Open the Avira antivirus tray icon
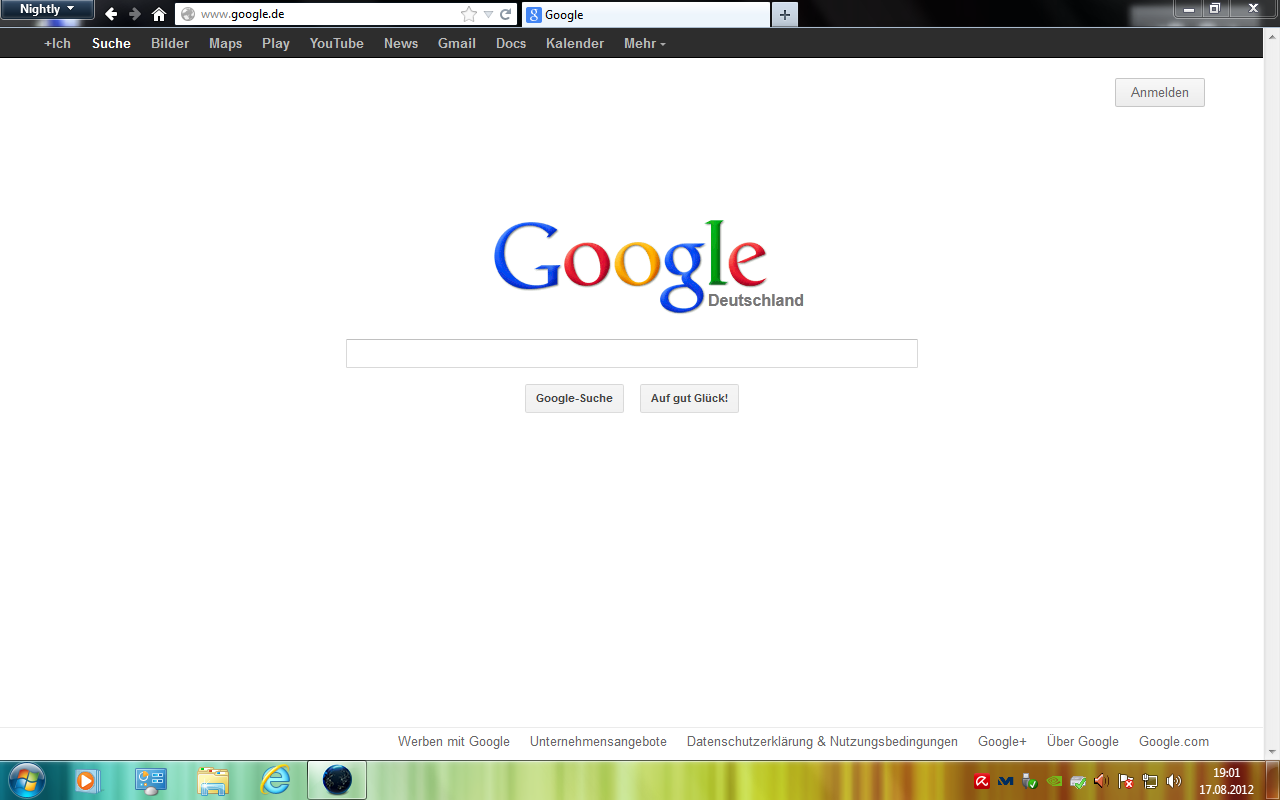 click(982, 781)
